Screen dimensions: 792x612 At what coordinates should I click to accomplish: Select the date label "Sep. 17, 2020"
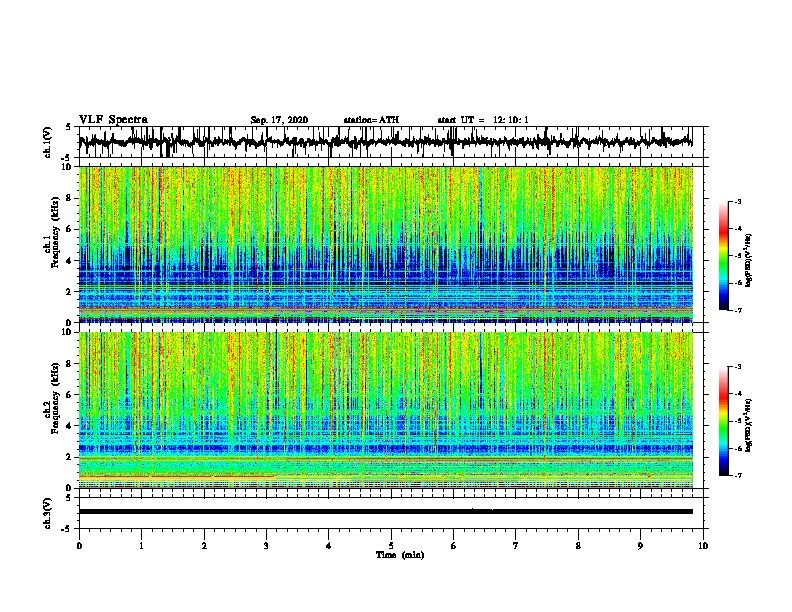279,120
